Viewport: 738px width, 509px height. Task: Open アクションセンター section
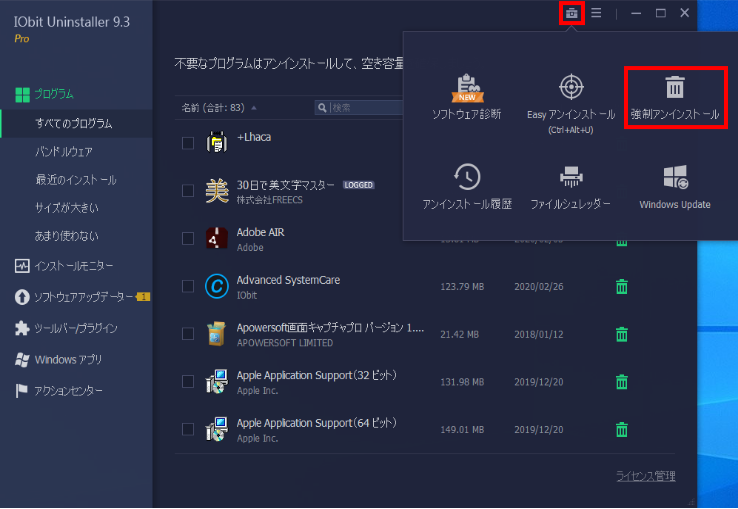tap(59, 391)
